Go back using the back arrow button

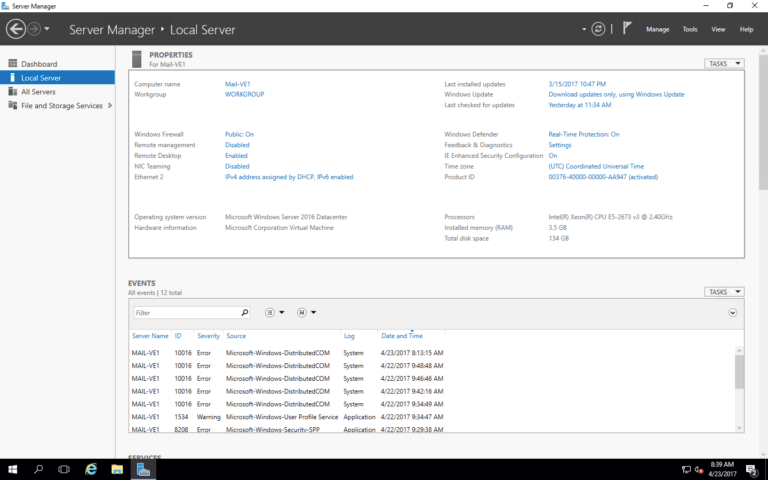coord(16,29)
